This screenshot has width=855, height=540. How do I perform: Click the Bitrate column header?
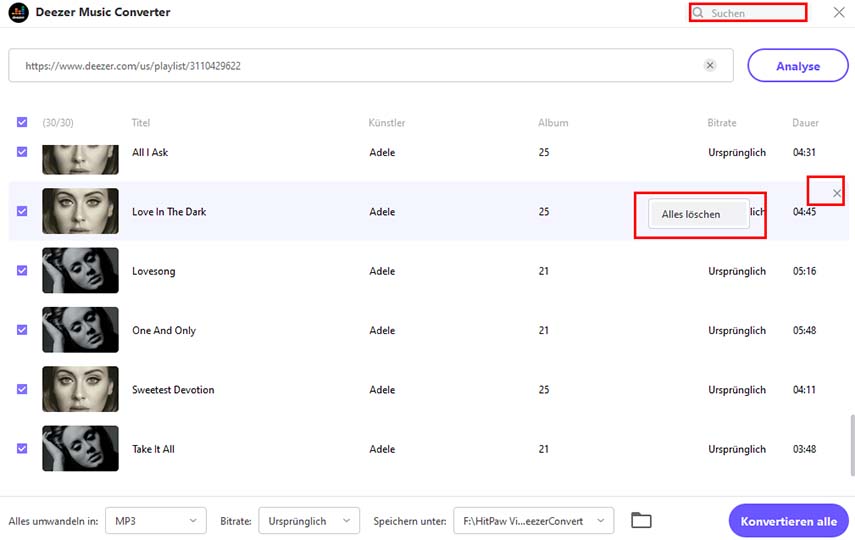click(x=722, y=123)
